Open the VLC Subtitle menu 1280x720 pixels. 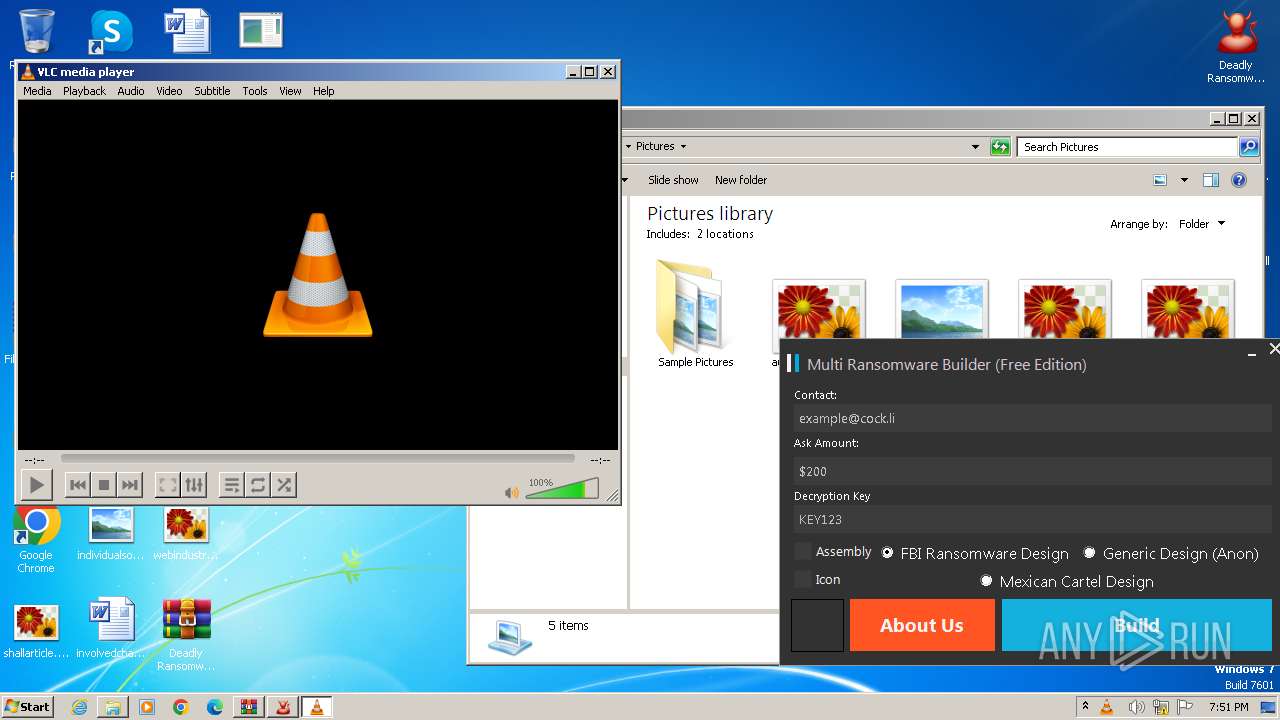pos(212,91)
